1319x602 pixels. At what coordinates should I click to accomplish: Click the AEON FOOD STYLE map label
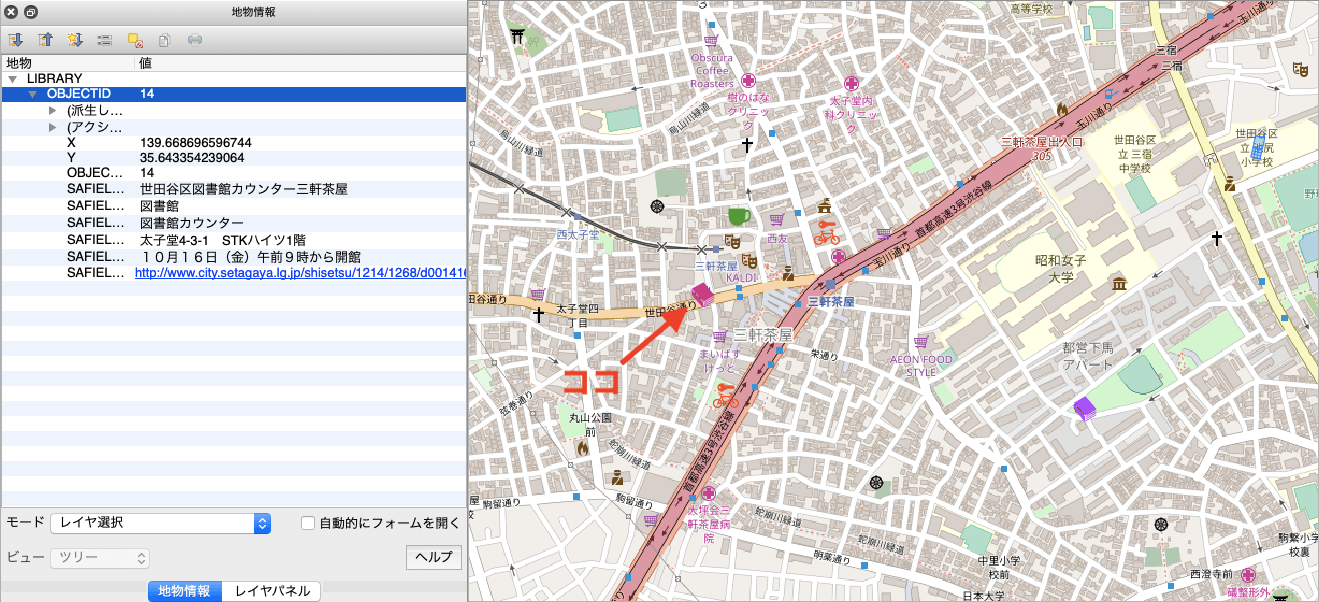click(x=921, y=365)
